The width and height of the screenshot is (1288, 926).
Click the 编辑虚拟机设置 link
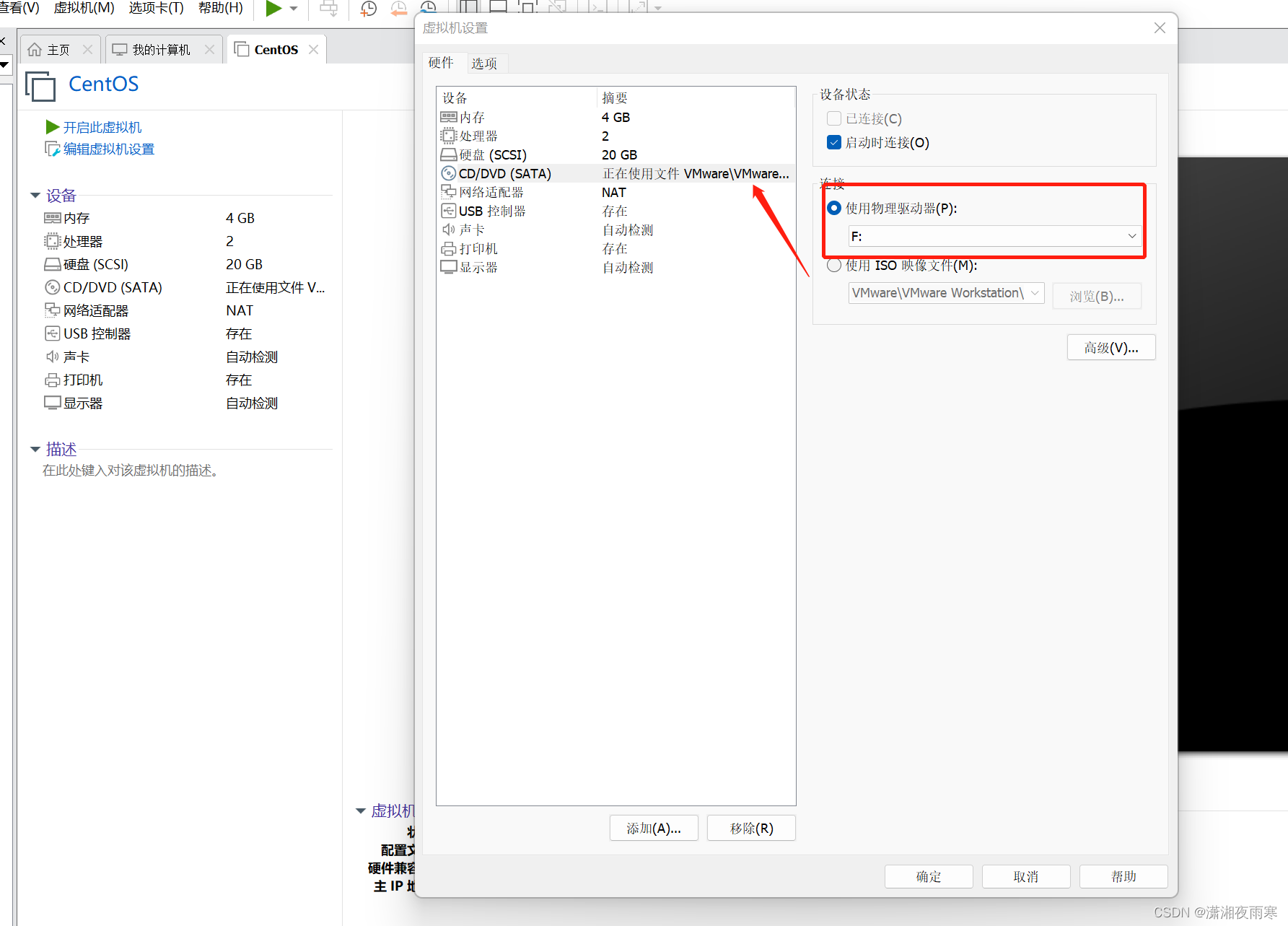pyautogui.click(x=109, y=149)
